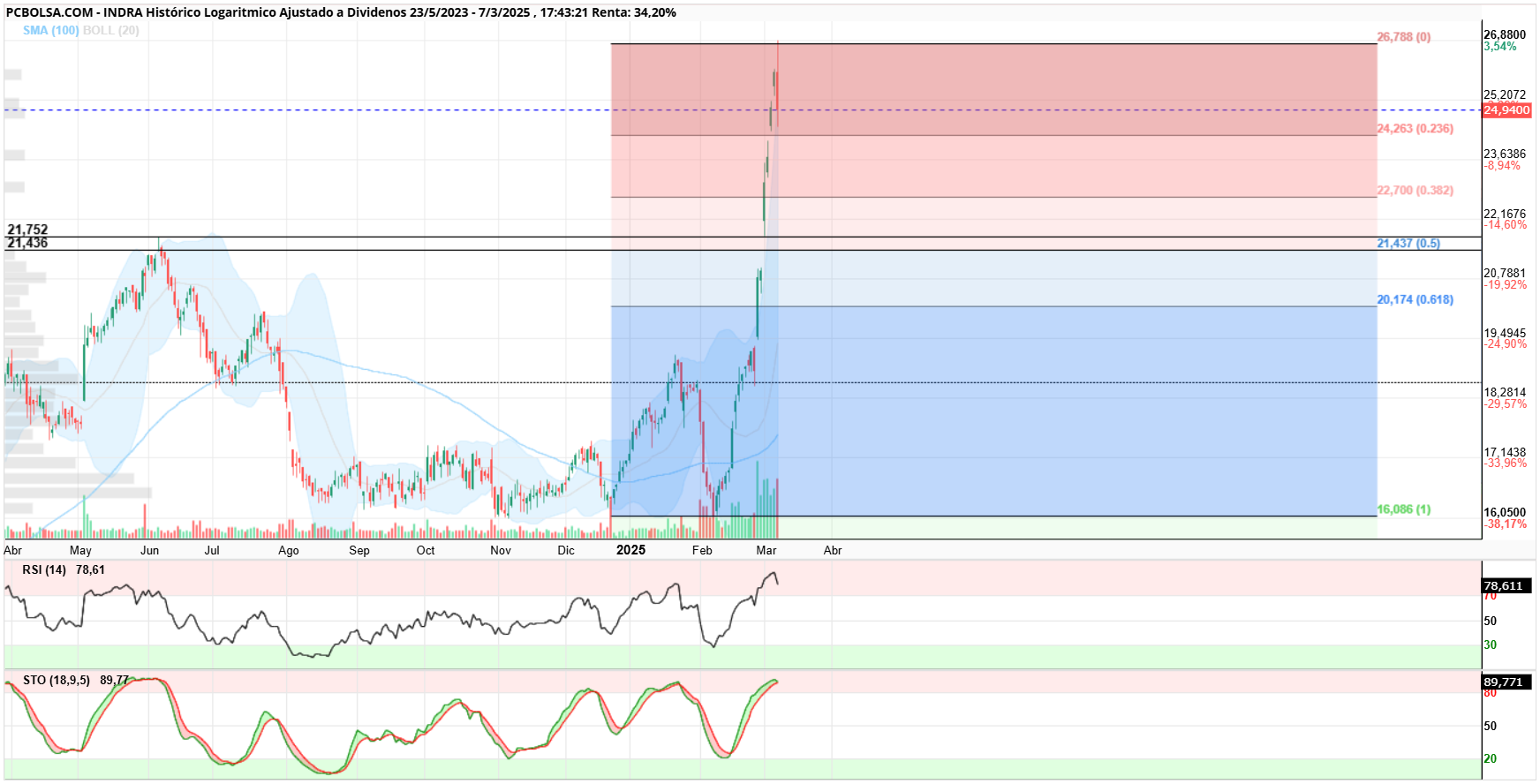Click the current price tag 24,9400
The image size is (1540, 784).
click(1507, 110)
